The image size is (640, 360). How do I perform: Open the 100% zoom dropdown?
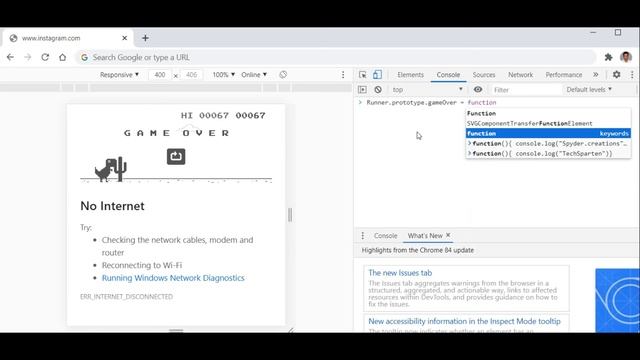[224, 75]
